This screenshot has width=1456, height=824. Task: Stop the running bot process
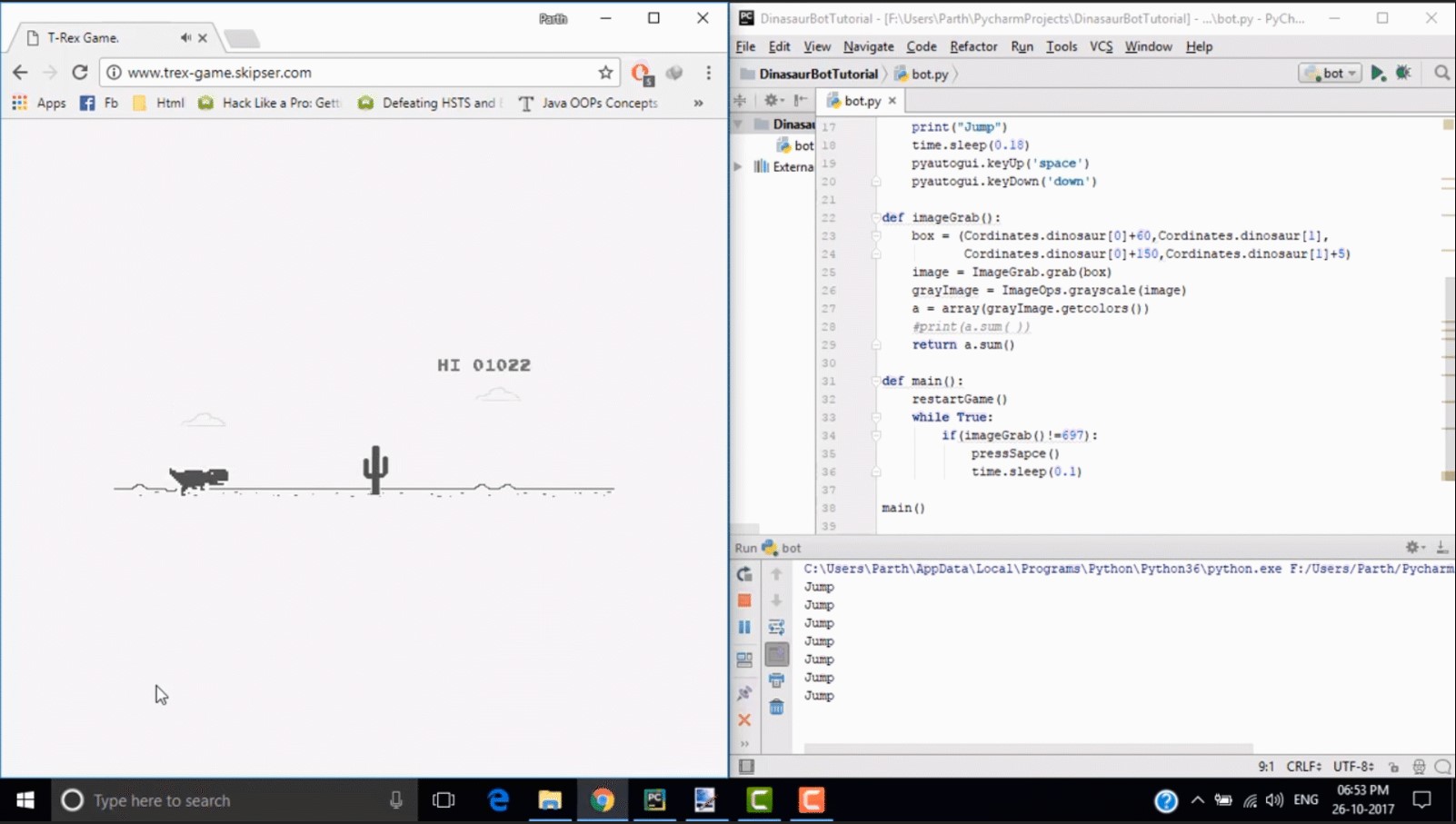pos(744,601)
